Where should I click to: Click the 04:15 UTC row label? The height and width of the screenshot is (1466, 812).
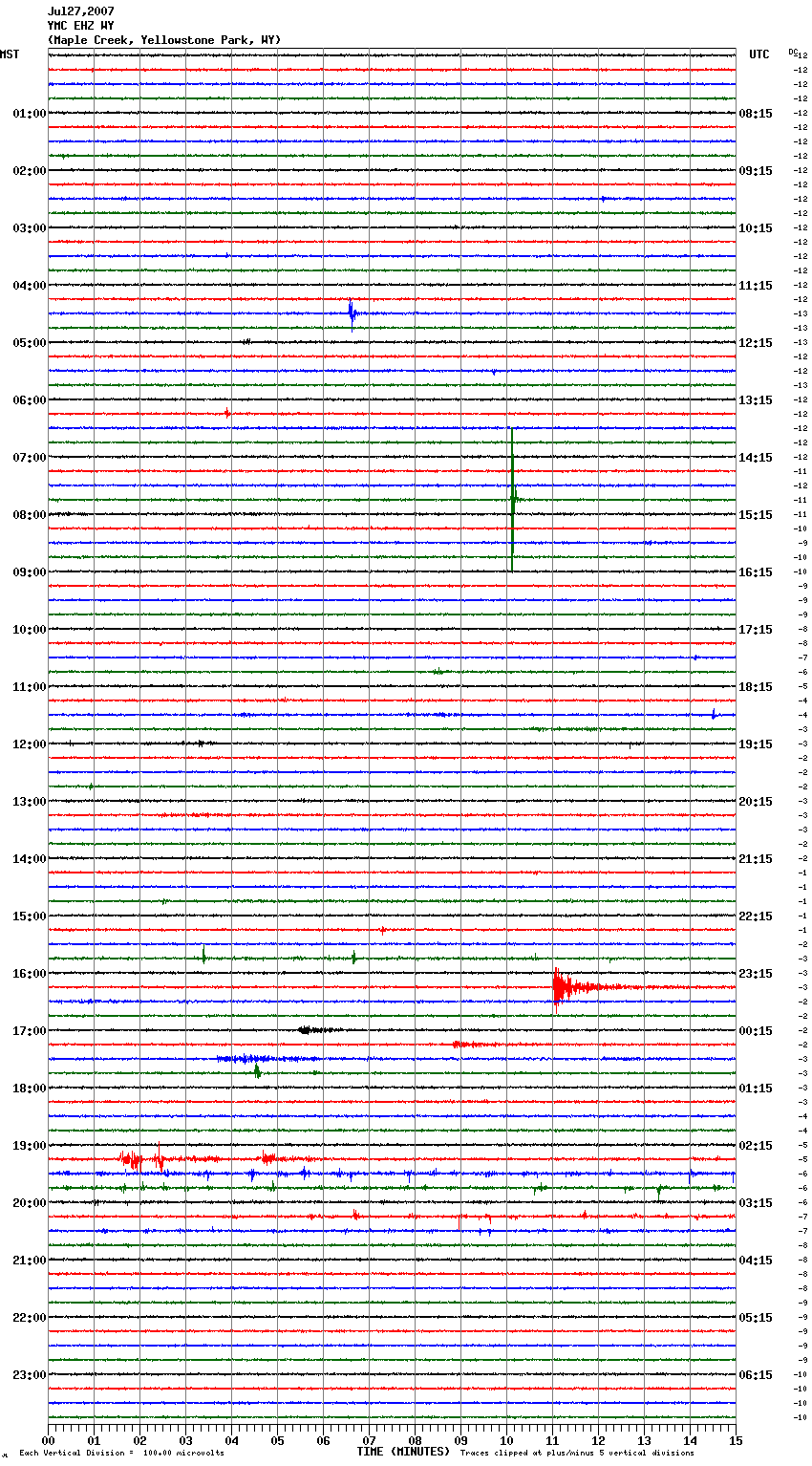click(x=756, y=1261)
